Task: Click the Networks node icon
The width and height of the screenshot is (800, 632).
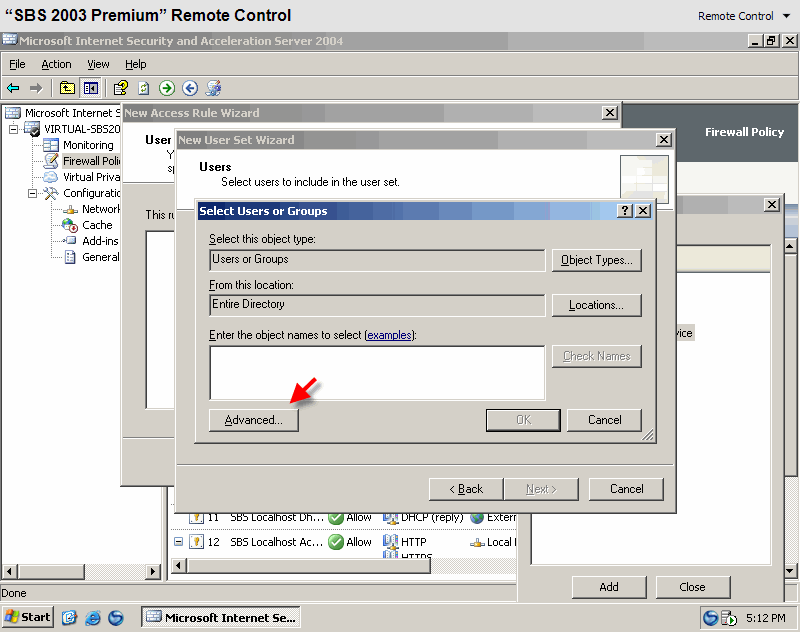Action: click(70, 209)
